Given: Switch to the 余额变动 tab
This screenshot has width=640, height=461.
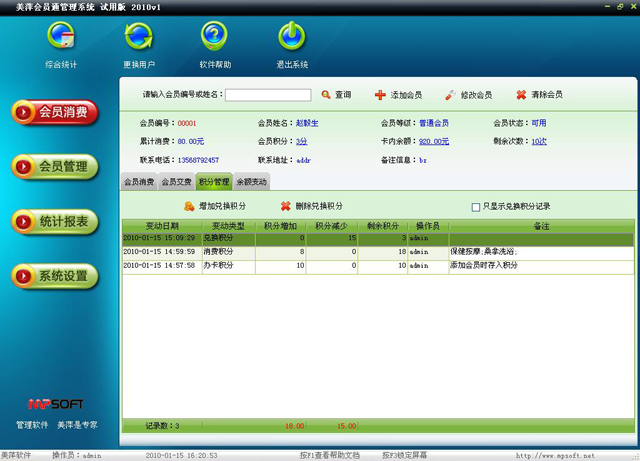Looking at the screenshot, I should click(251, 182).
